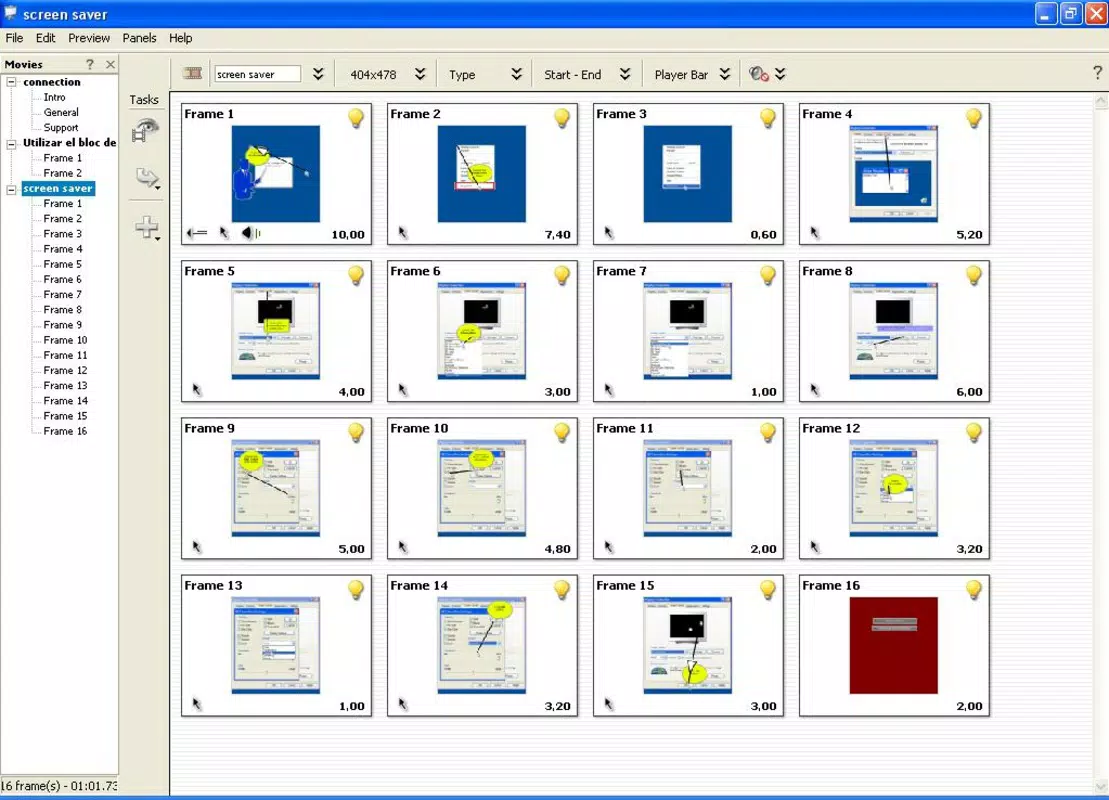Click the cursor icon in Frame 11 card
Image resolution: width=1109 pixels, height=800 pixels.
609,547
